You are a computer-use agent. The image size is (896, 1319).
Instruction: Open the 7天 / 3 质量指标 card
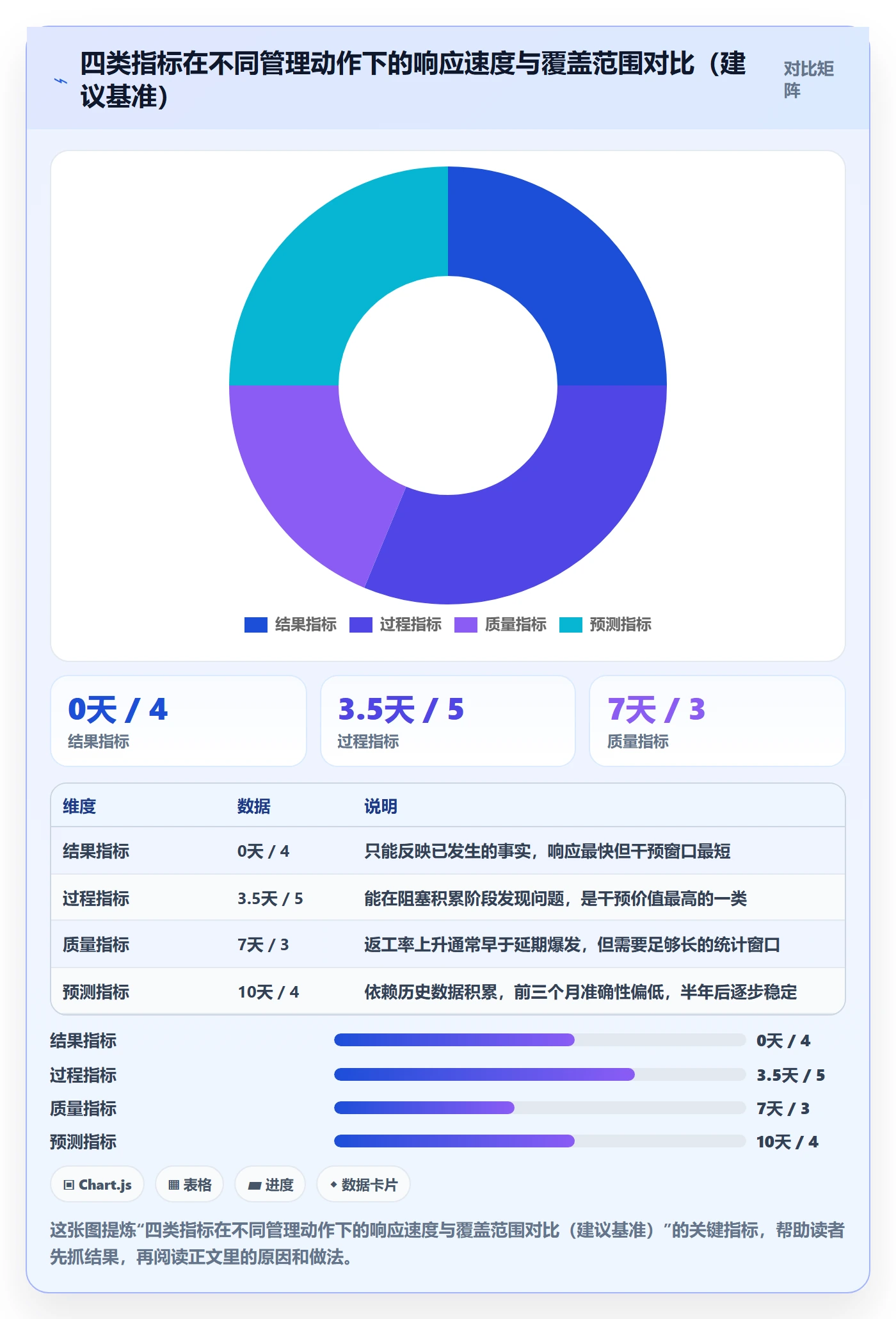(x=717, y=721)
